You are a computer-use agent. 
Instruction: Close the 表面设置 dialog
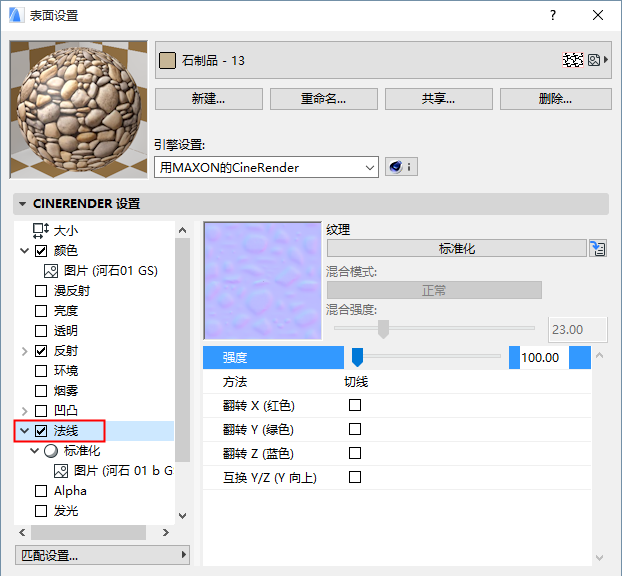pos(598,15)
